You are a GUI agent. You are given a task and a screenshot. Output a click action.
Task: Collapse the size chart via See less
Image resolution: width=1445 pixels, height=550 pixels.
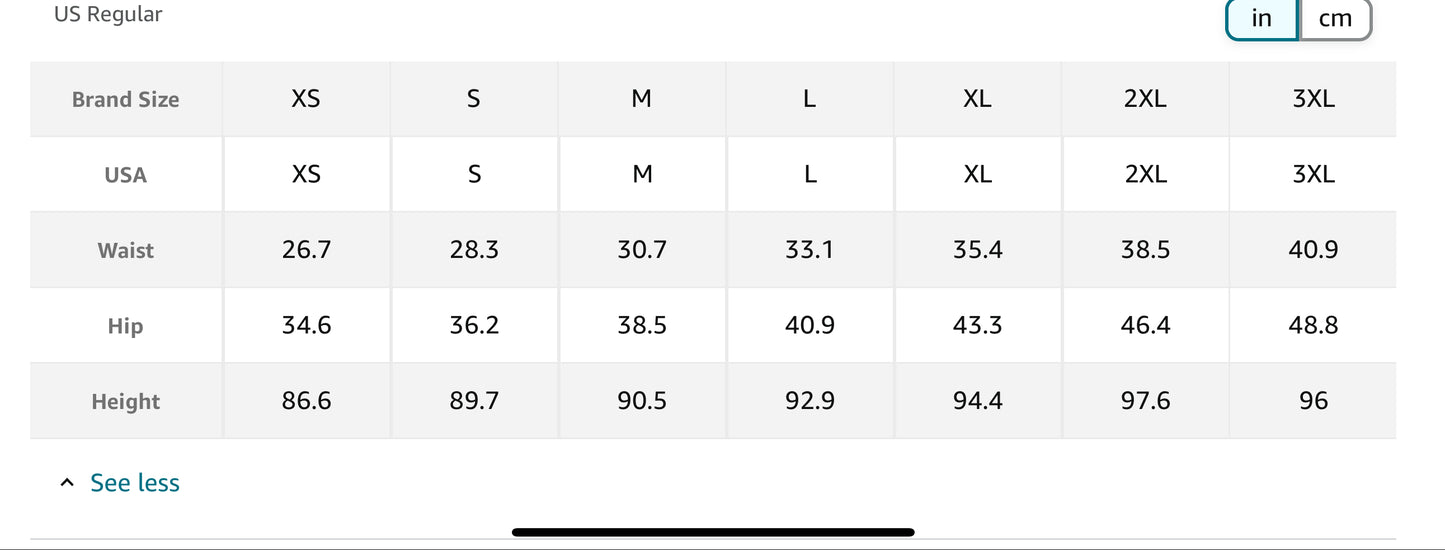(135, 483)
